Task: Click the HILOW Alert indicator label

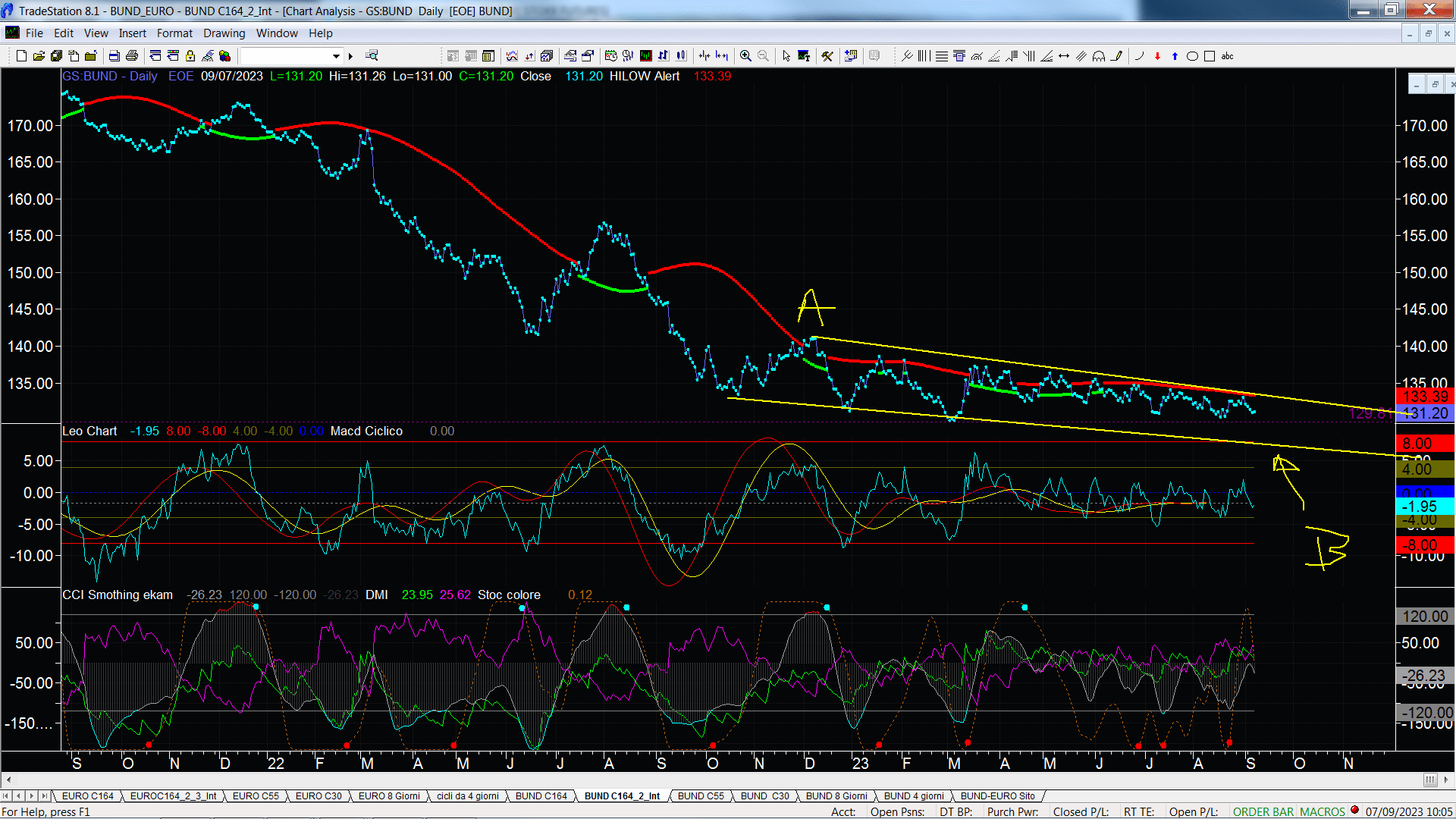Action: coord(644,76)
